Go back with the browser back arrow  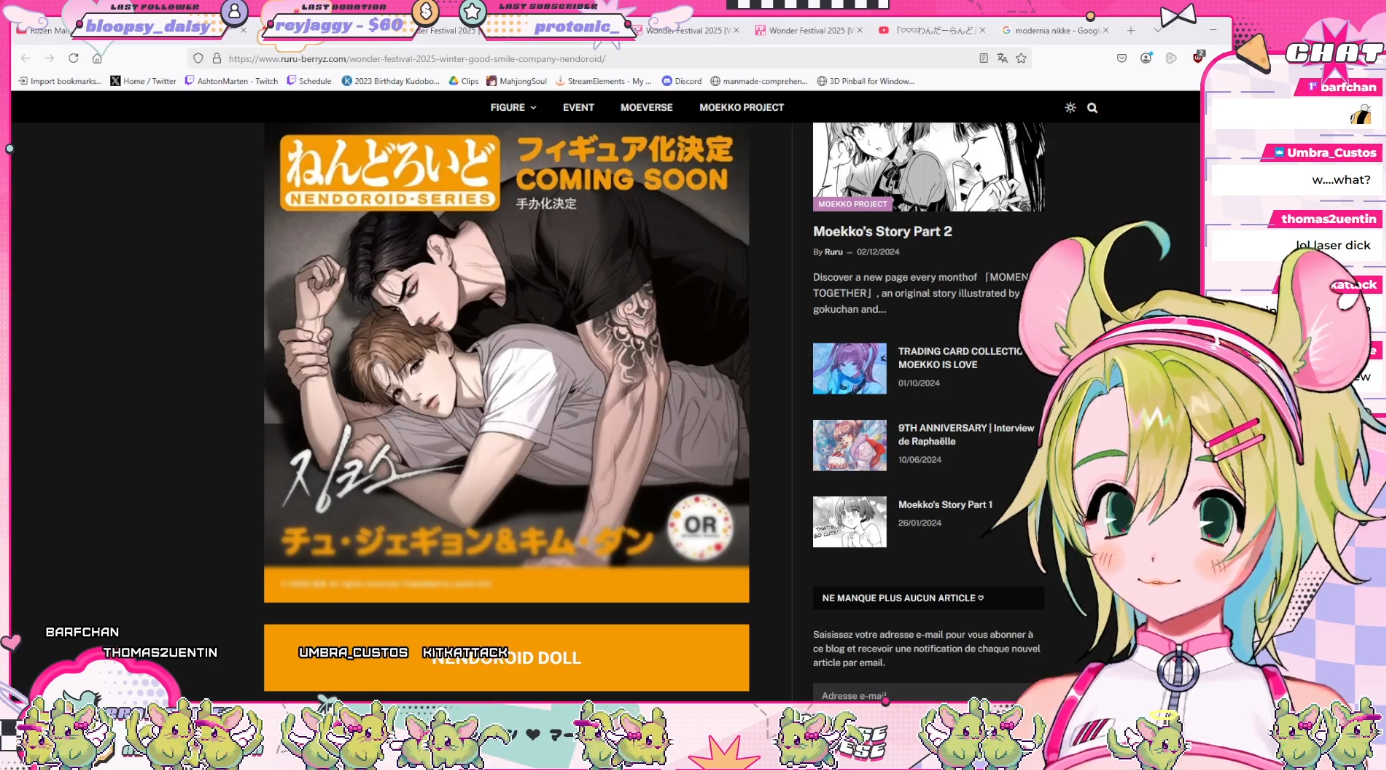(26, 58)
